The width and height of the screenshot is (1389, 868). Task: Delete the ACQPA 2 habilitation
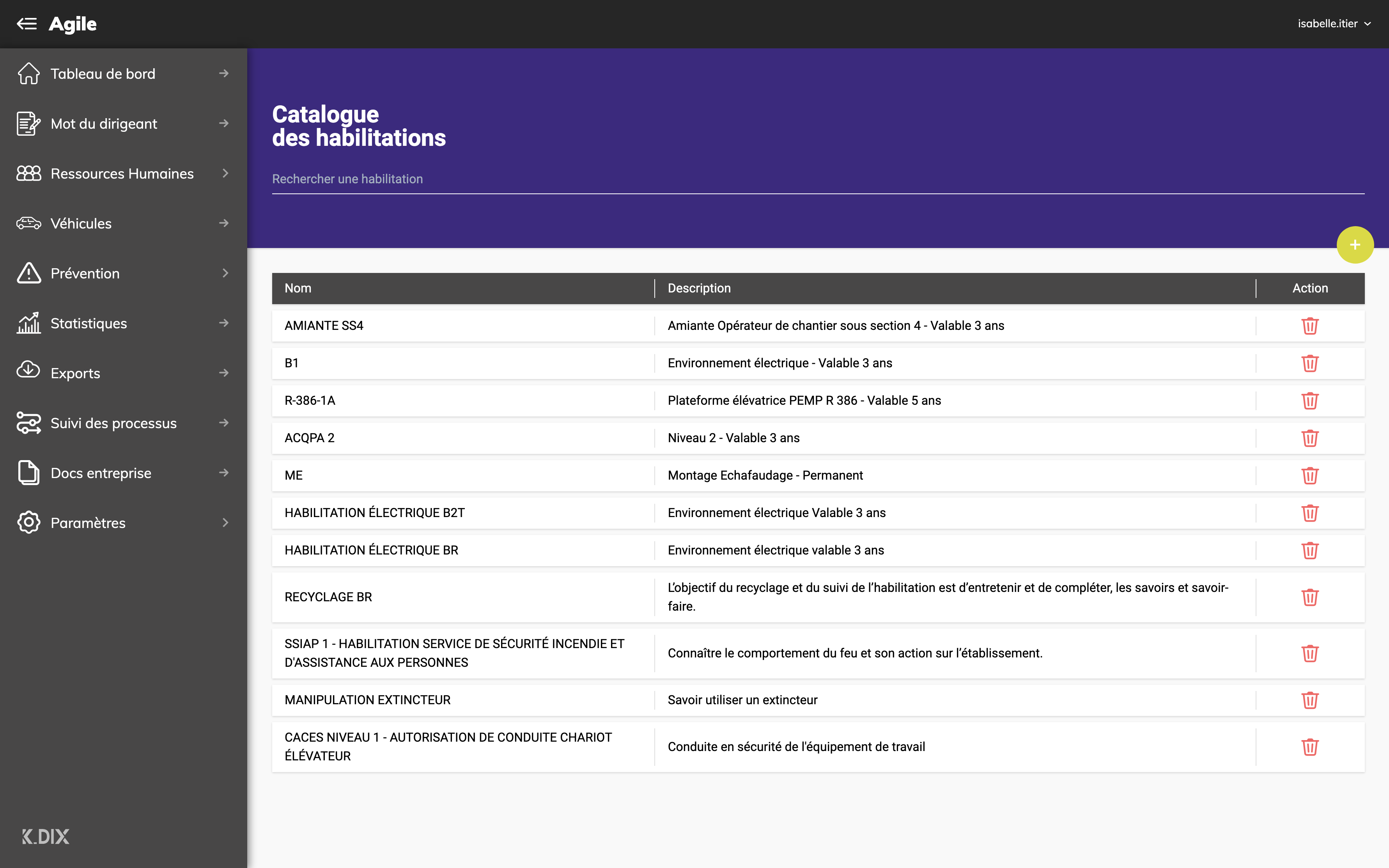pos(1310,438)
